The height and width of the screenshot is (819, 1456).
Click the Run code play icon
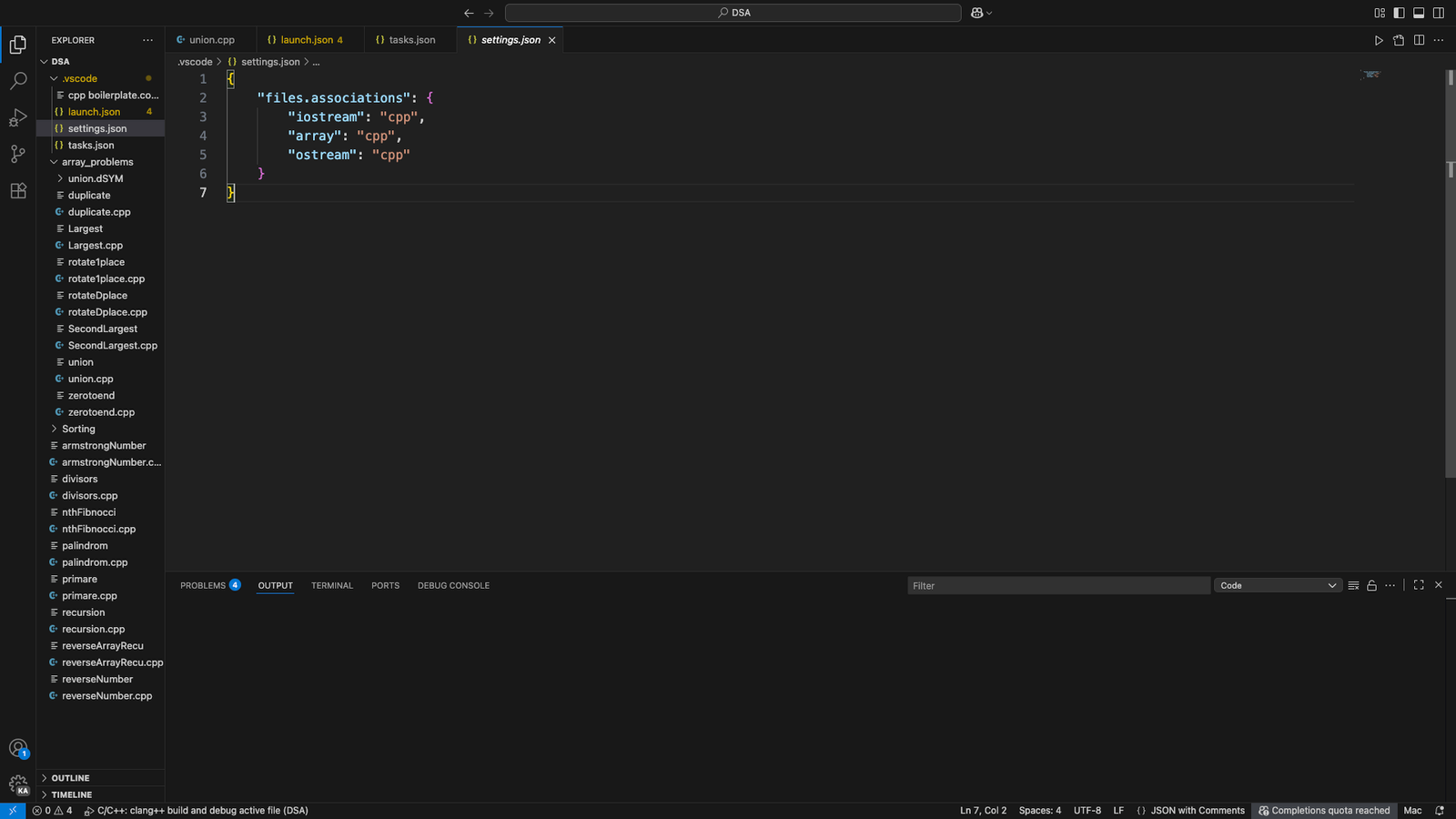[1379, 40]
